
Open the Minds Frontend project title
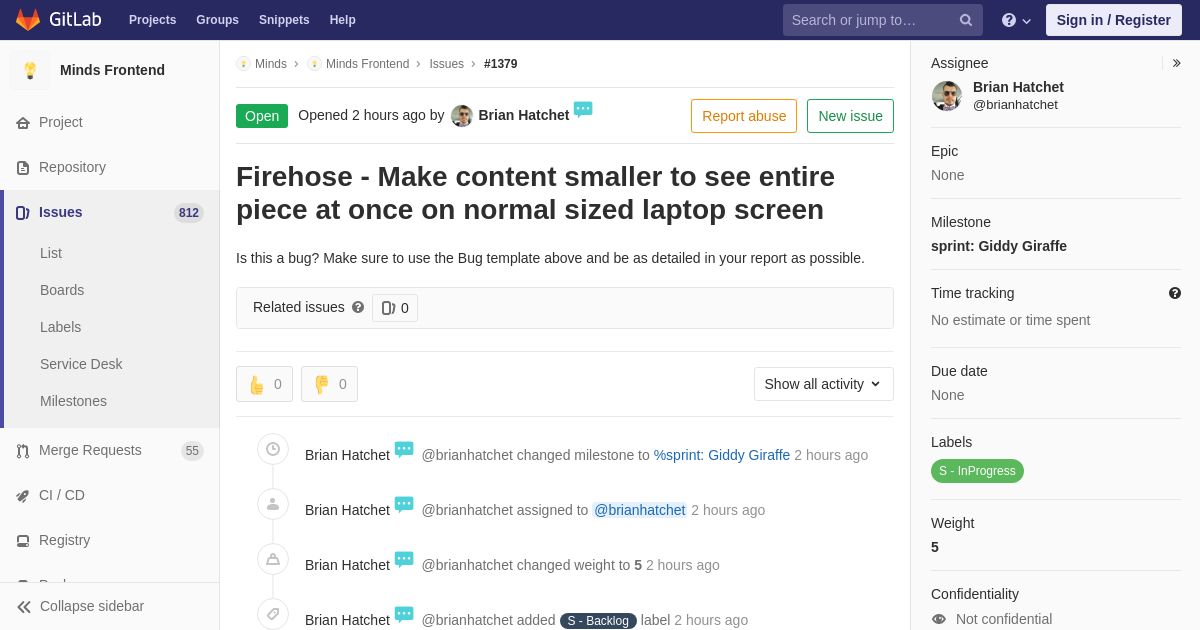click(112, 70)
